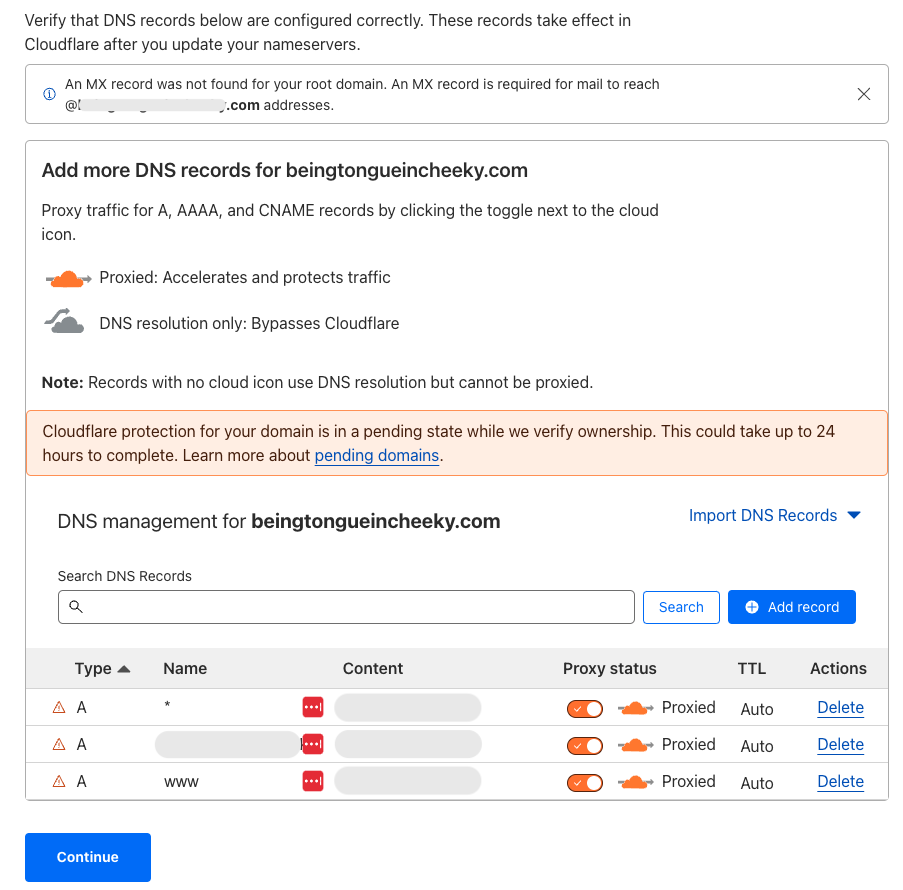
Task: Dismiss the MX record notice
Action: (863, 94)
